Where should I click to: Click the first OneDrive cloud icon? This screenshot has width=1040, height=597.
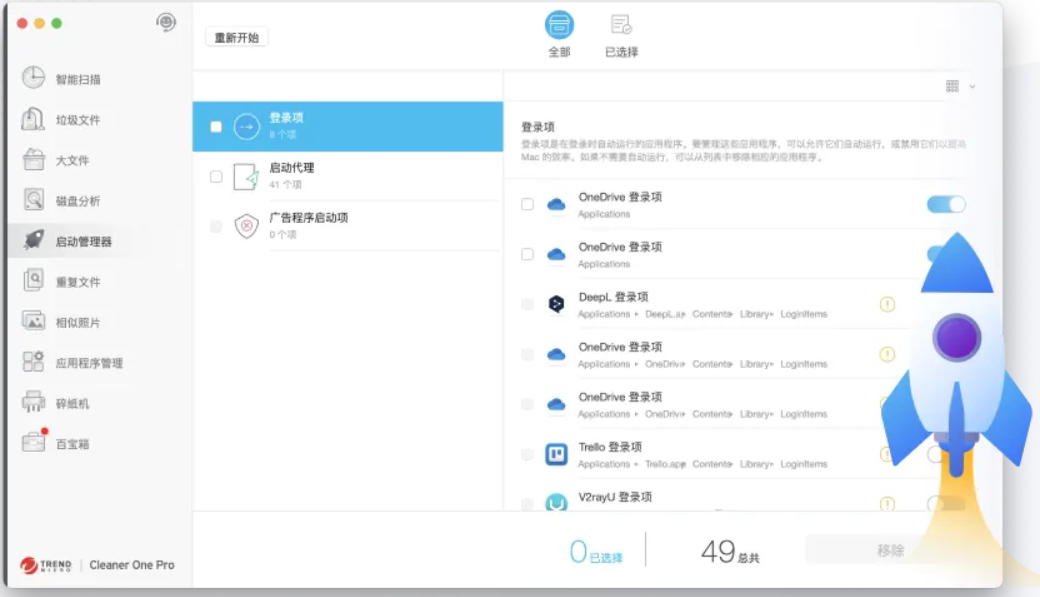(556, 204)
